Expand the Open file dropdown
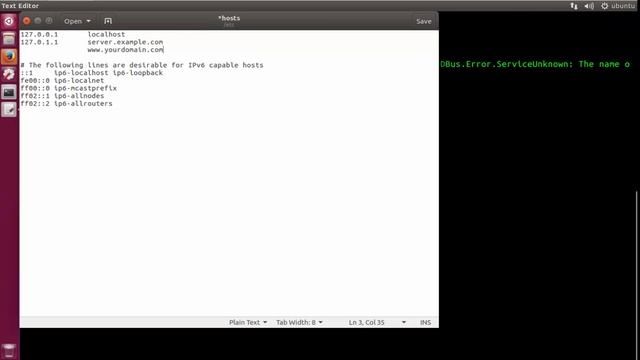This screenshot has height=360, width=640. click(77, 21)
